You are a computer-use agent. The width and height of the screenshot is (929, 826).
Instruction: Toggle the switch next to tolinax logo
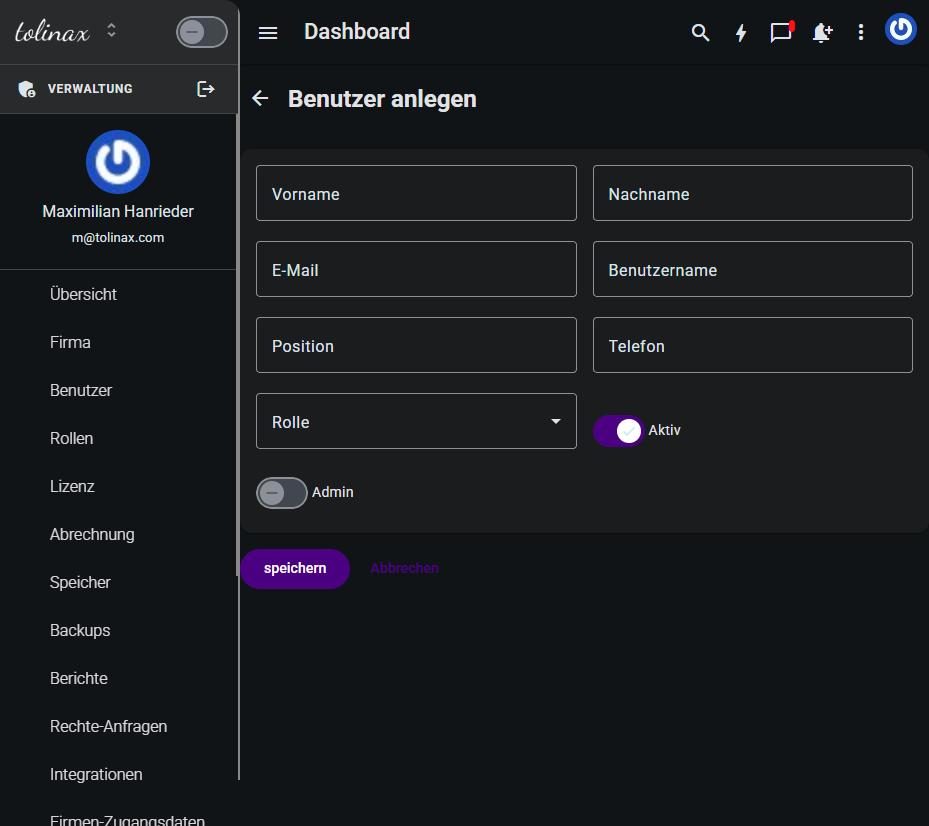201,33
